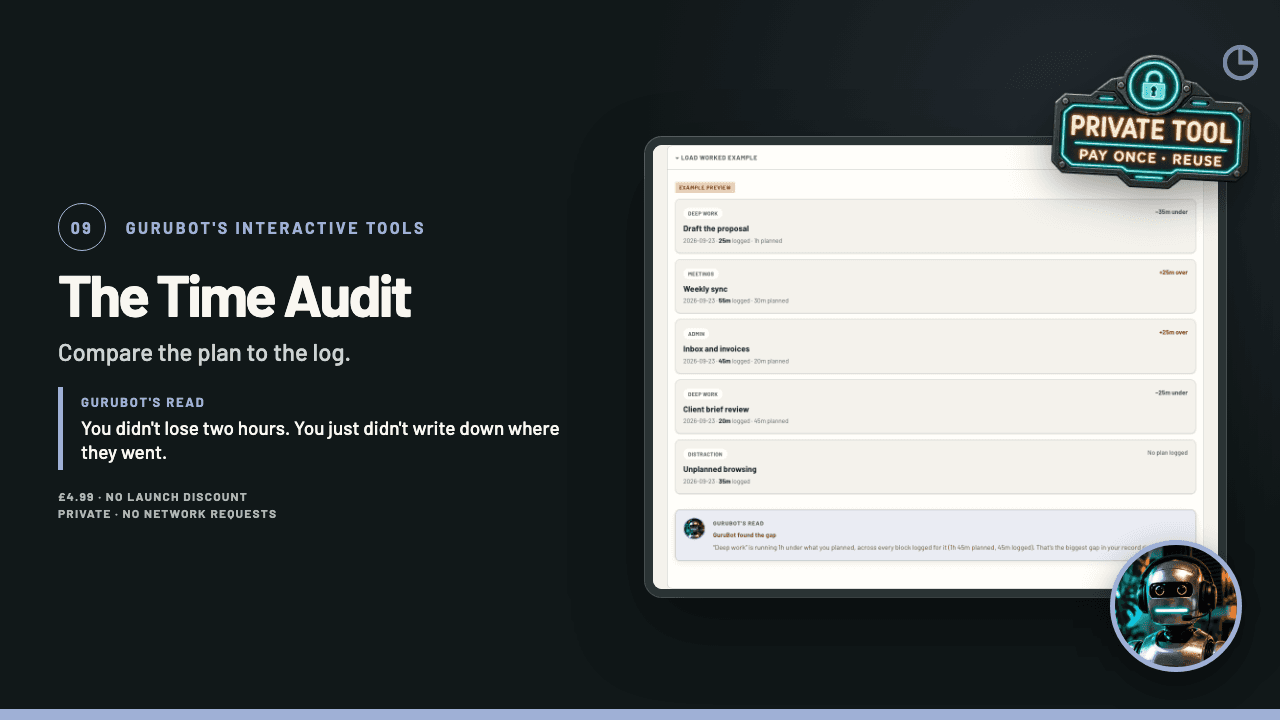Screen dimensions: 1280x720
Task: Open the Inbox and invoices entry
Action: click(x=935, y=346)
